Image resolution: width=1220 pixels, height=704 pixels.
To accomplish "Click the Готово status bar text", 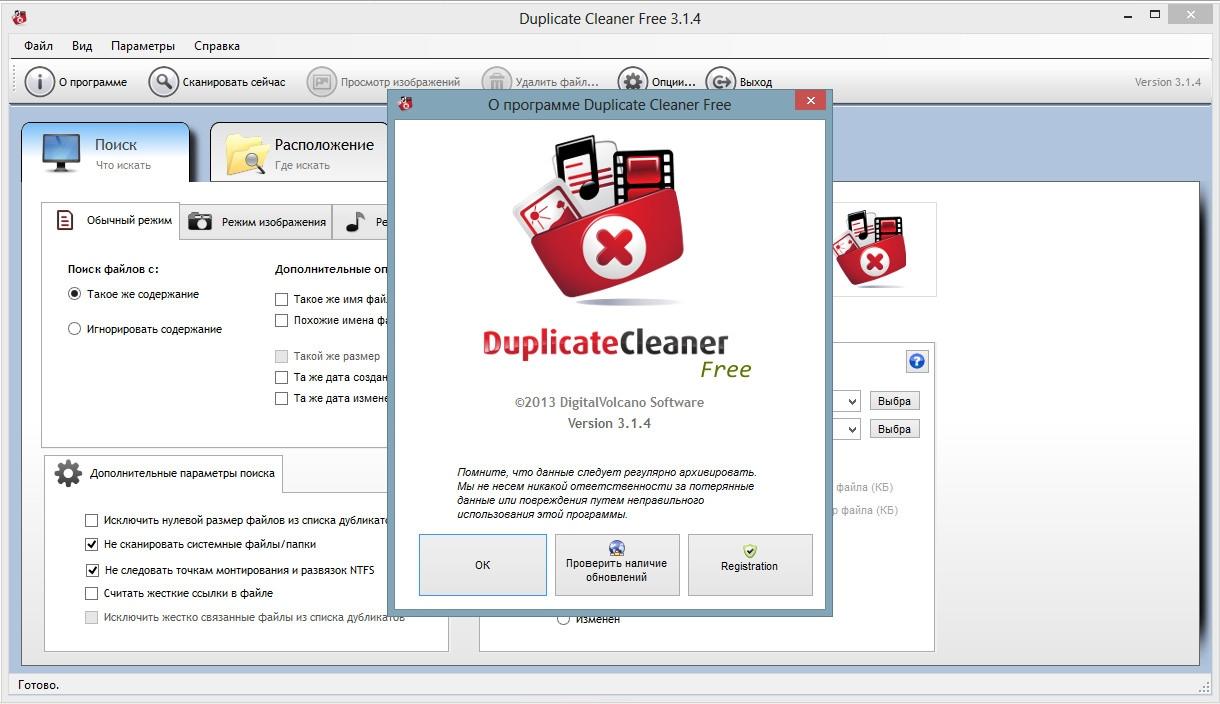I will pyautogui.click(x=39, y=685).
